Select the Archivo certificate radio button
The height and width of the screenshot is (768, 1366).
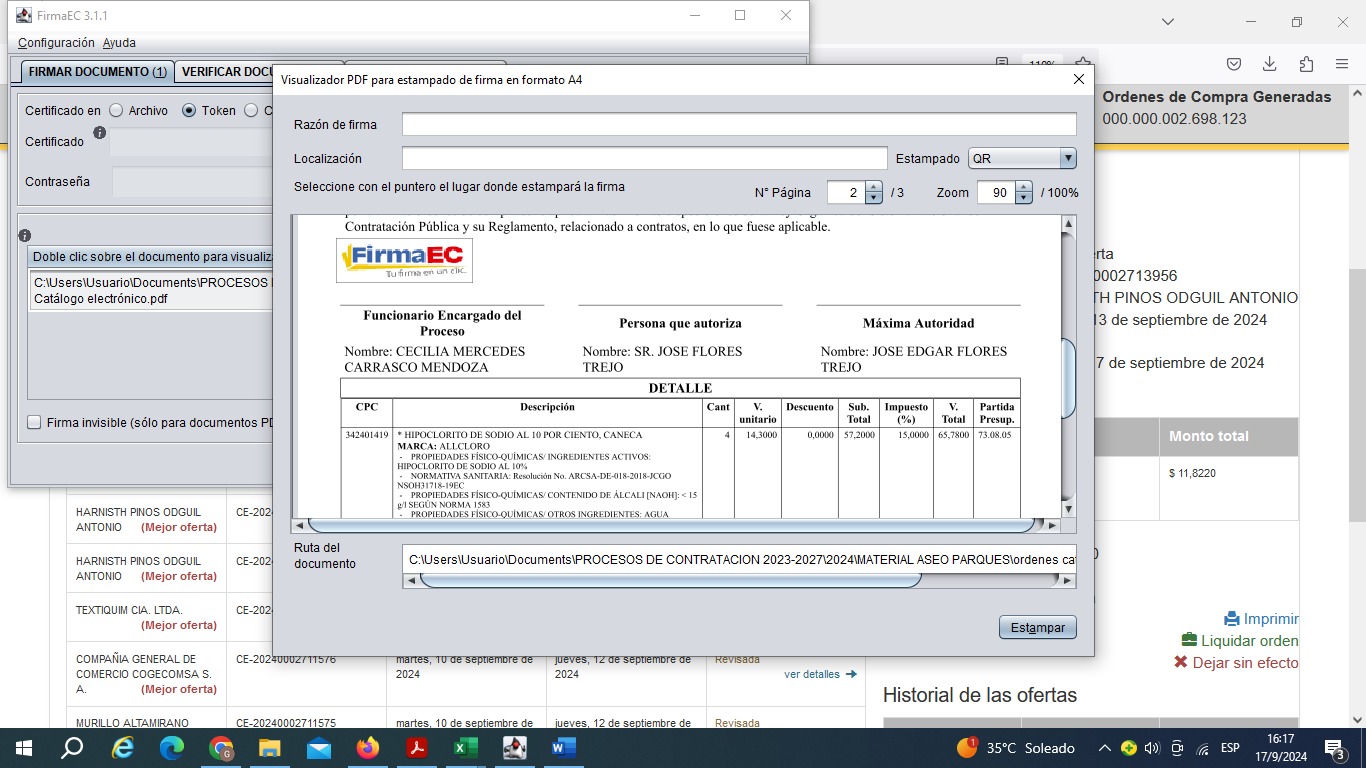(116, 111)
